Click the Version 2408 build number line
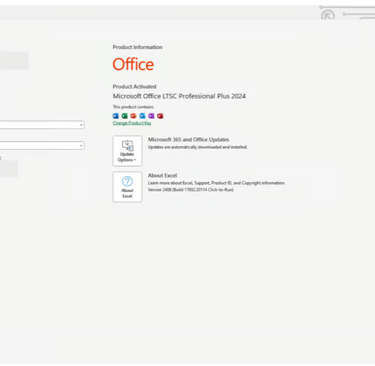 pyautogui.click(x=191, y=190)
